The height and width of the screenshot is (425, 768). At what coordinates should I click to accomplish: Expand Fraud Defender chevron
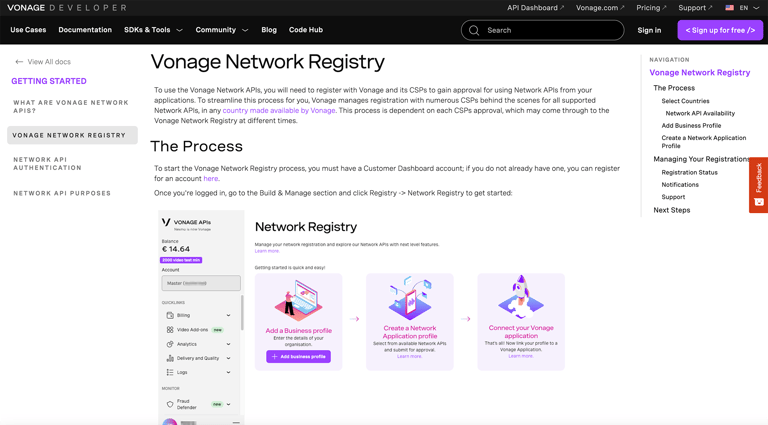[x=228, y=404]
